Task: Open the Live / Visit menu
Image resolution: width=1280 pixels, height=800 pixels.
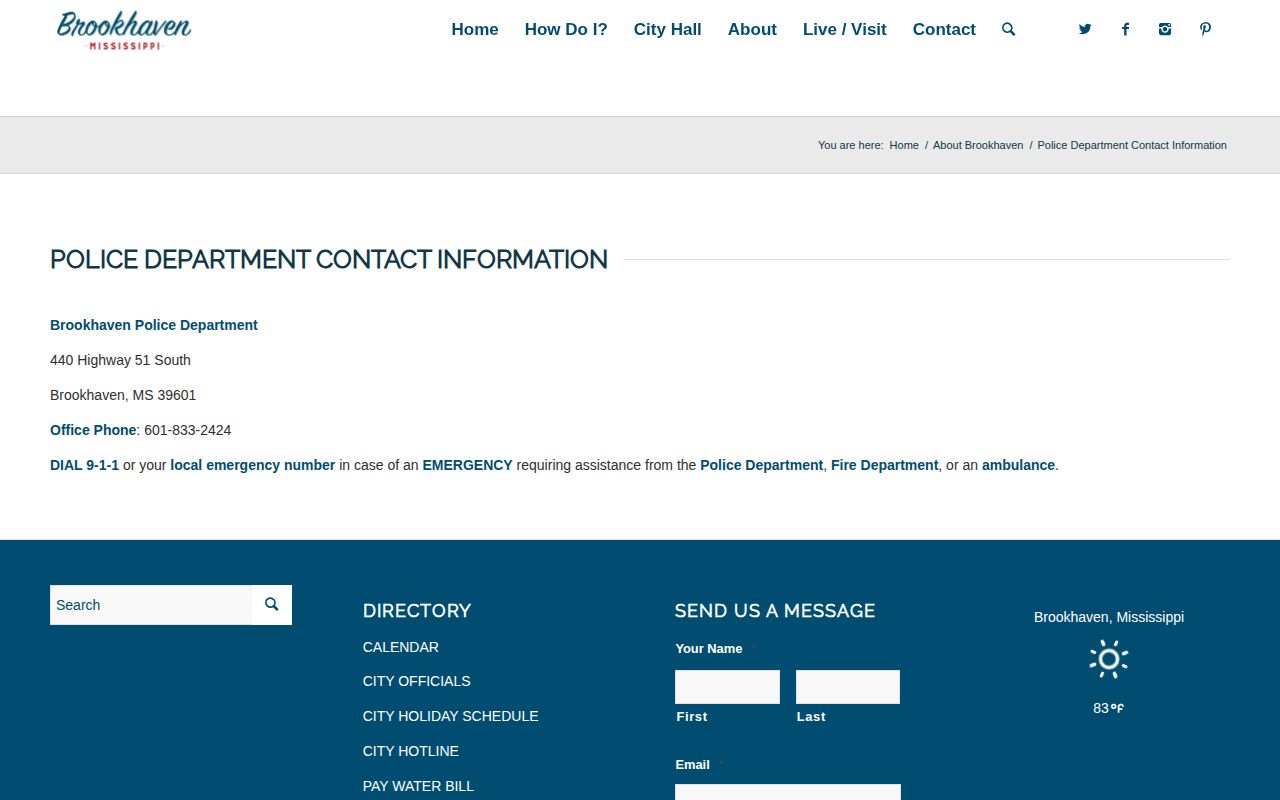Action: tap(845, 29)
